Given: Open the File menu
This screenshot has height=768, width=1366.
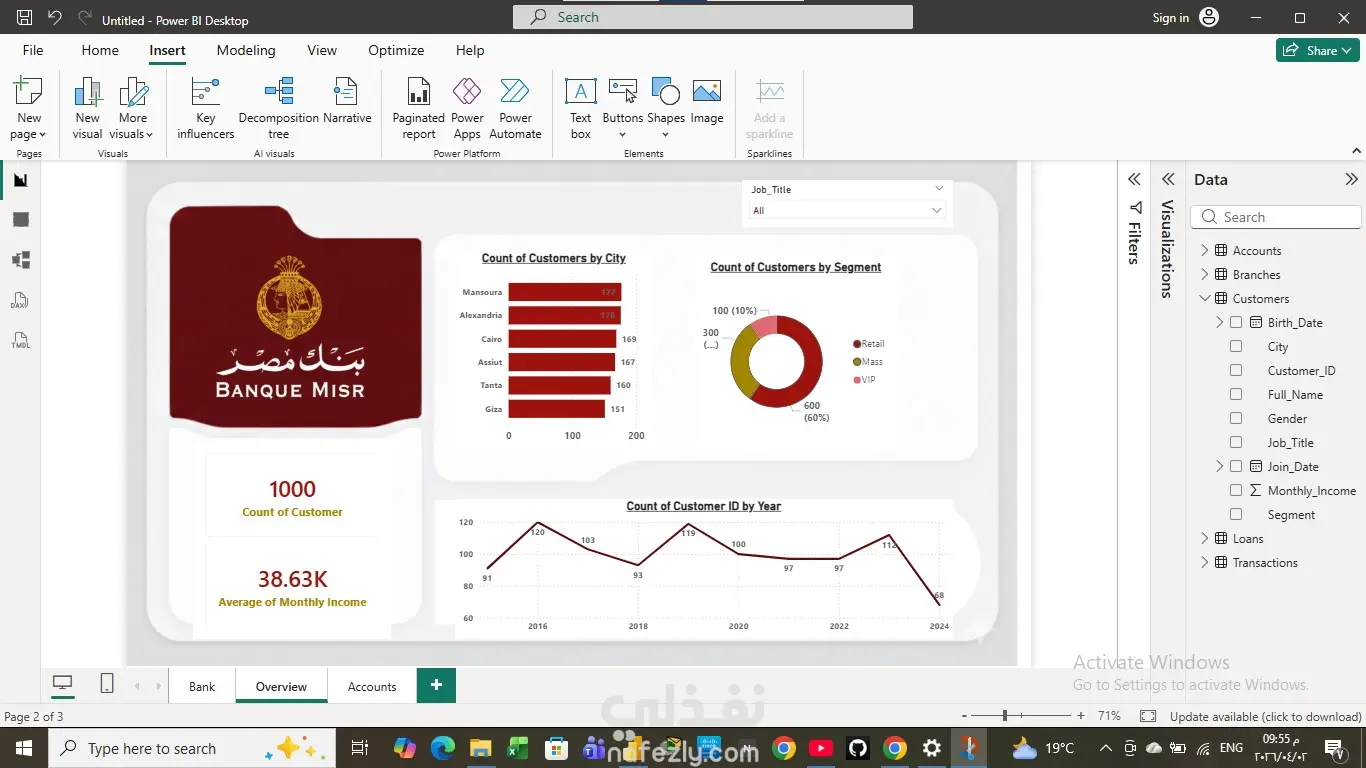Looking at the screenshot, I should coord(33,50).
